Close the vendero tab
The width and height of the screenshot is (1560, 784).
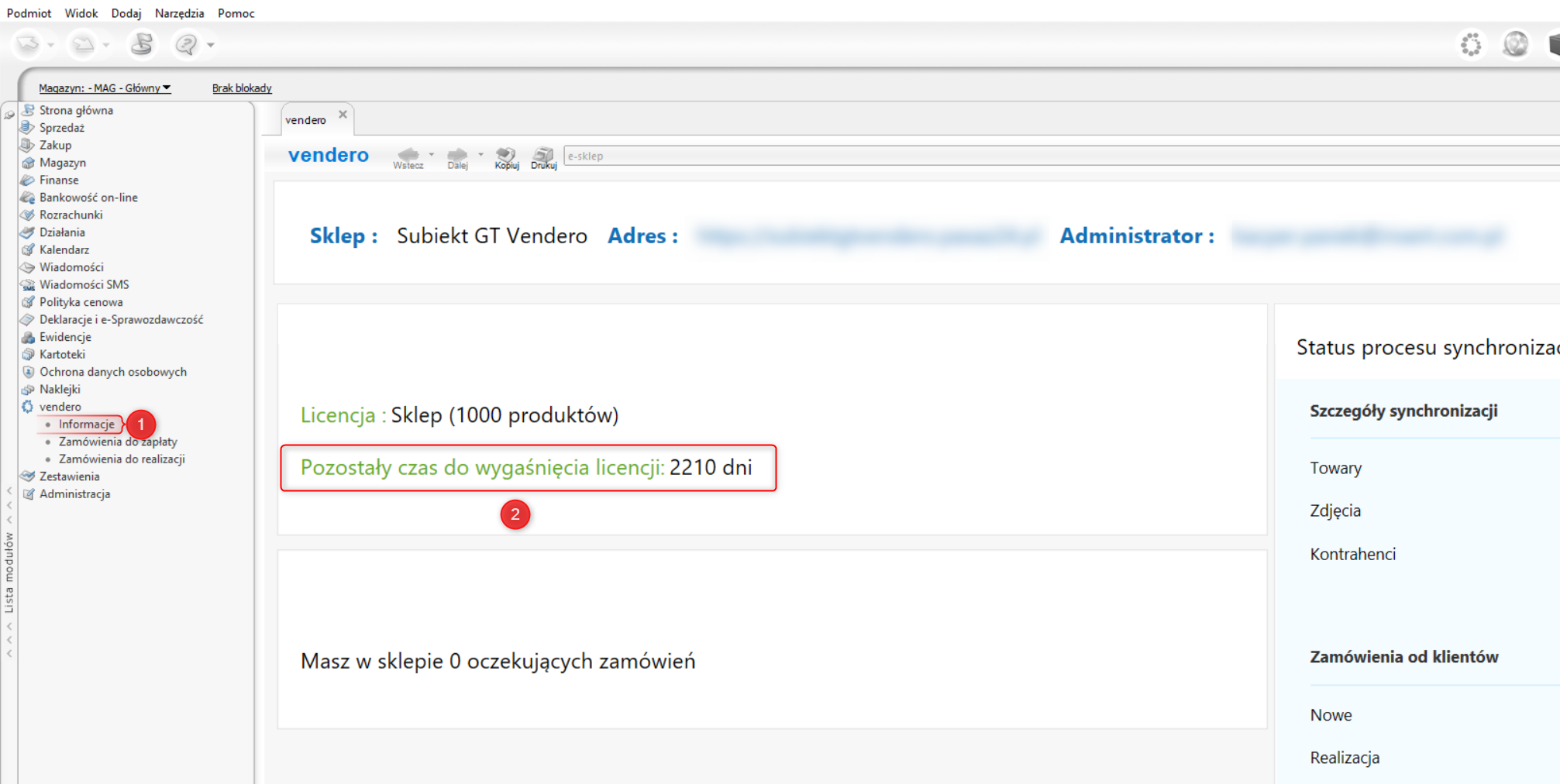(x=343, y=115)
